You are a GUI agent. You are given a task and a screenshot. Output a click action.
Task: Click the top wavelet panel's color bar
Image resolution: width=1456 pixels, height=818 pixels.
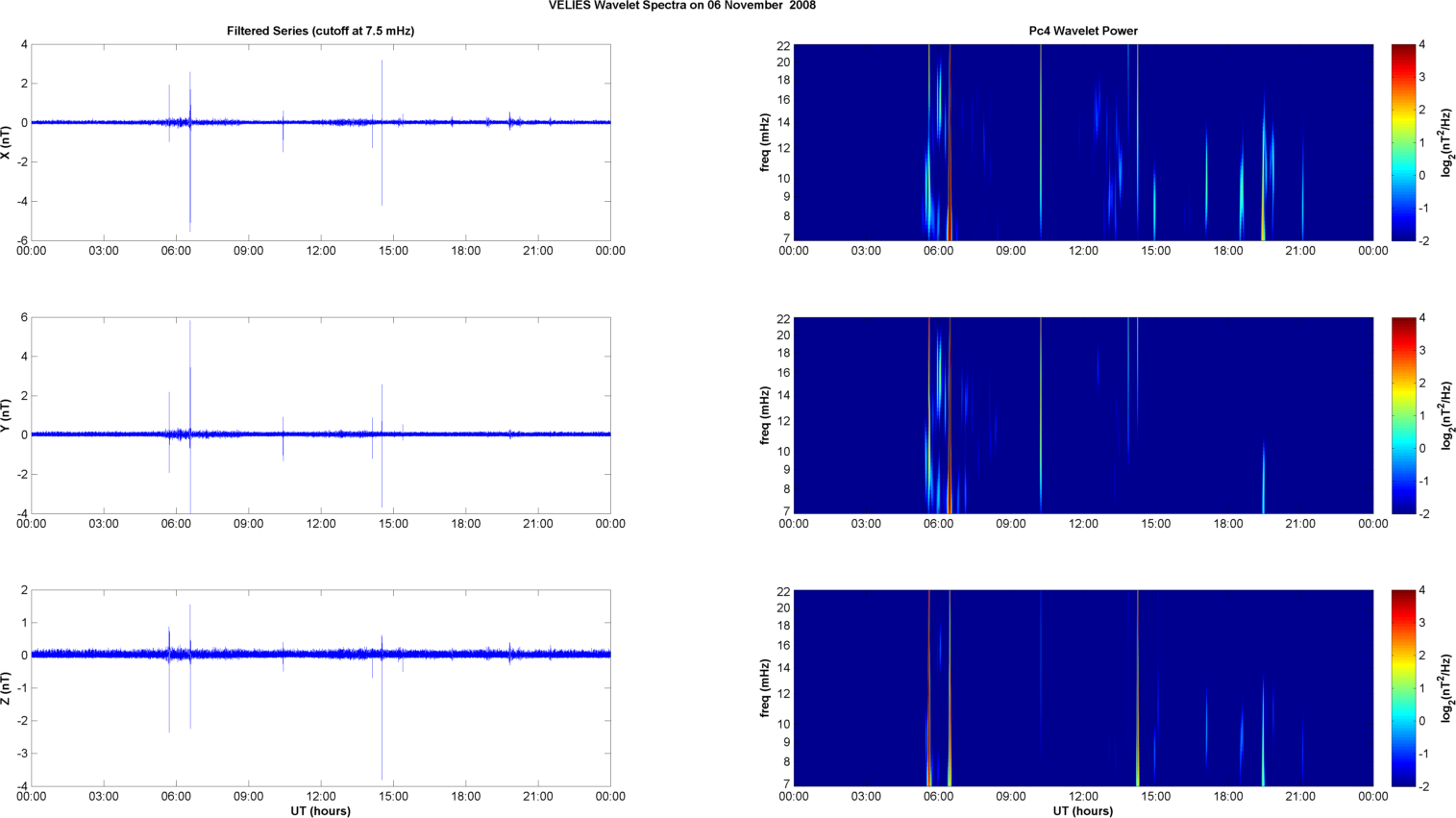(1403, 142)
